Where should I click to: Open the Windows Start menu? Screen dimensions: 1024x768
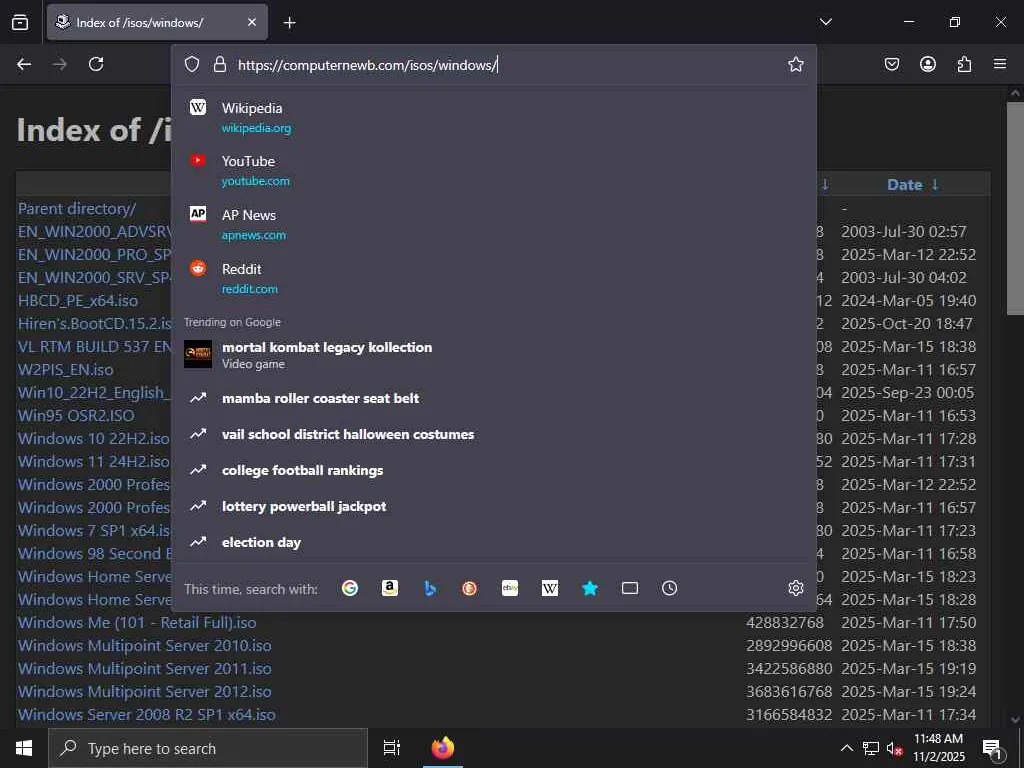(x=24, y=748)
